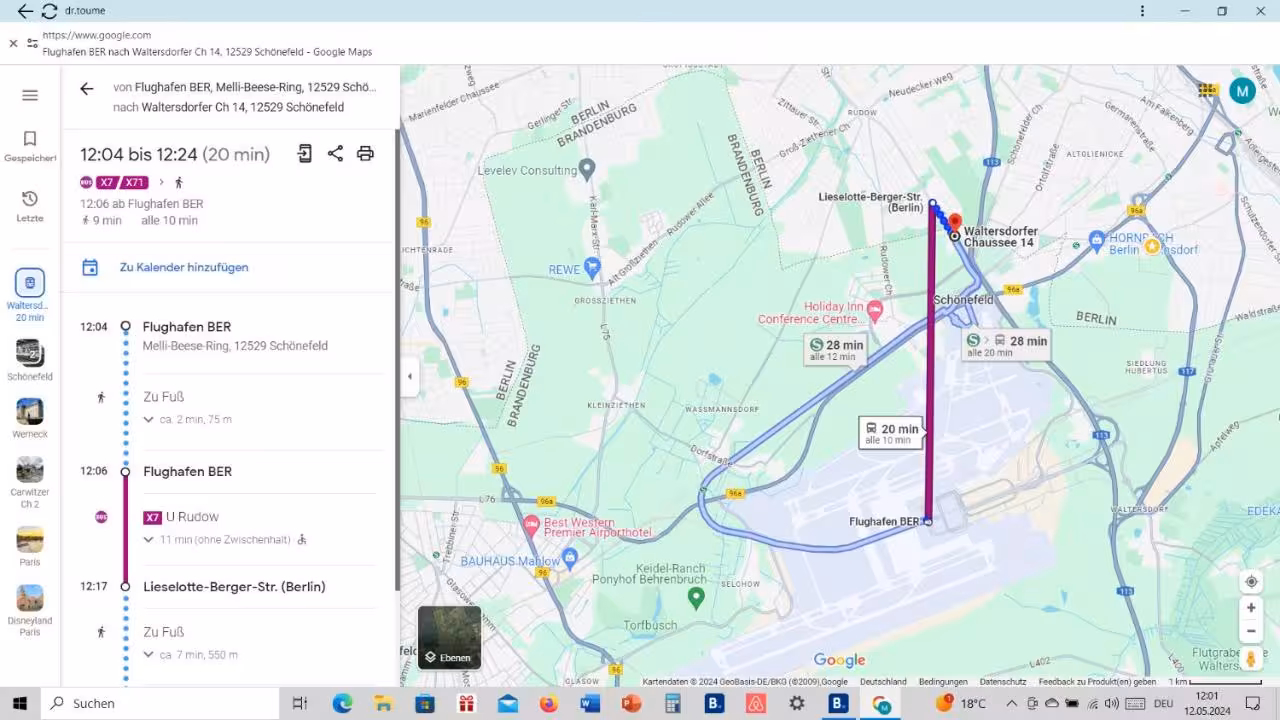Zoom out on the map
Screen dimensions: 1280x720
(1251, 631)
